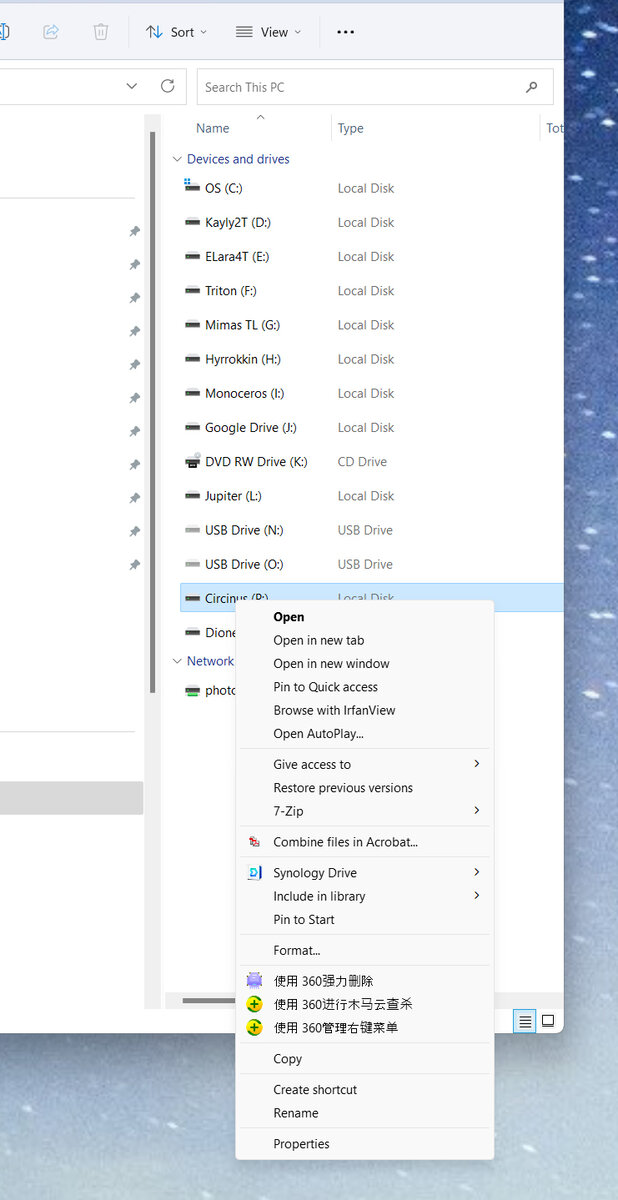Expand the Give access to submenu
This screenshot has height=1200, width=618.
(477, 764)
